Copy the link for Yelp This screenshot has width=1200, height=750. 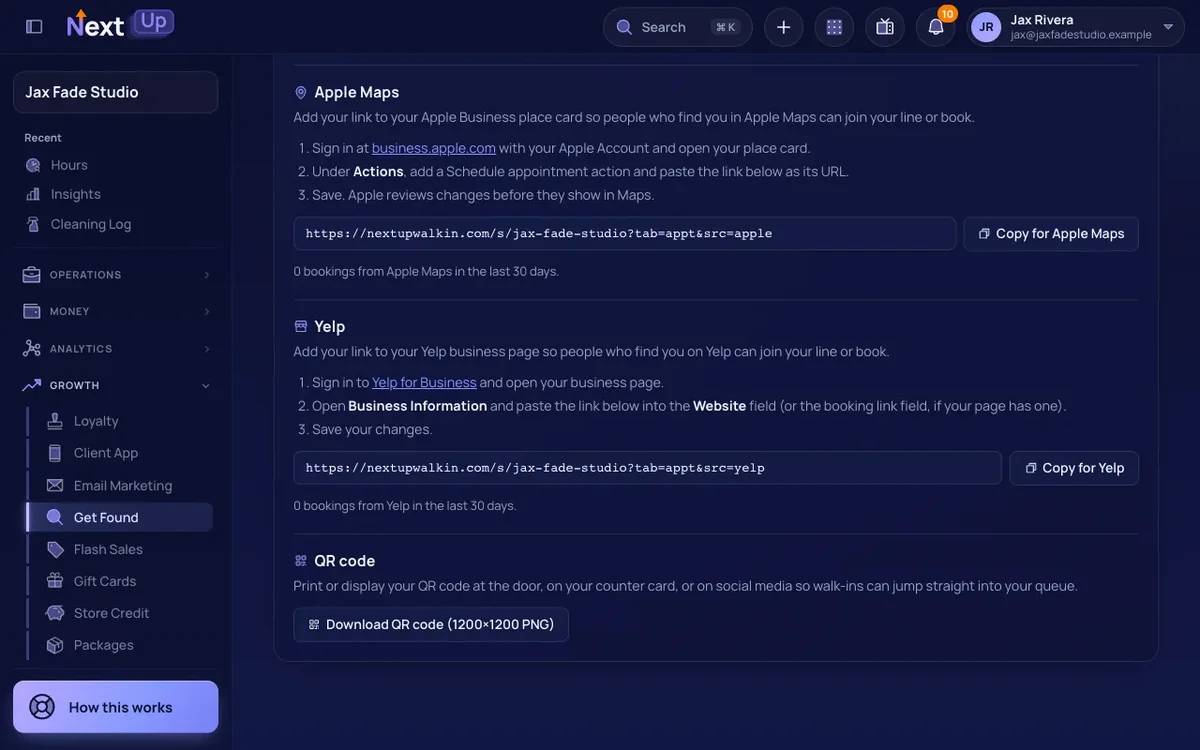tap(1074, 468)
